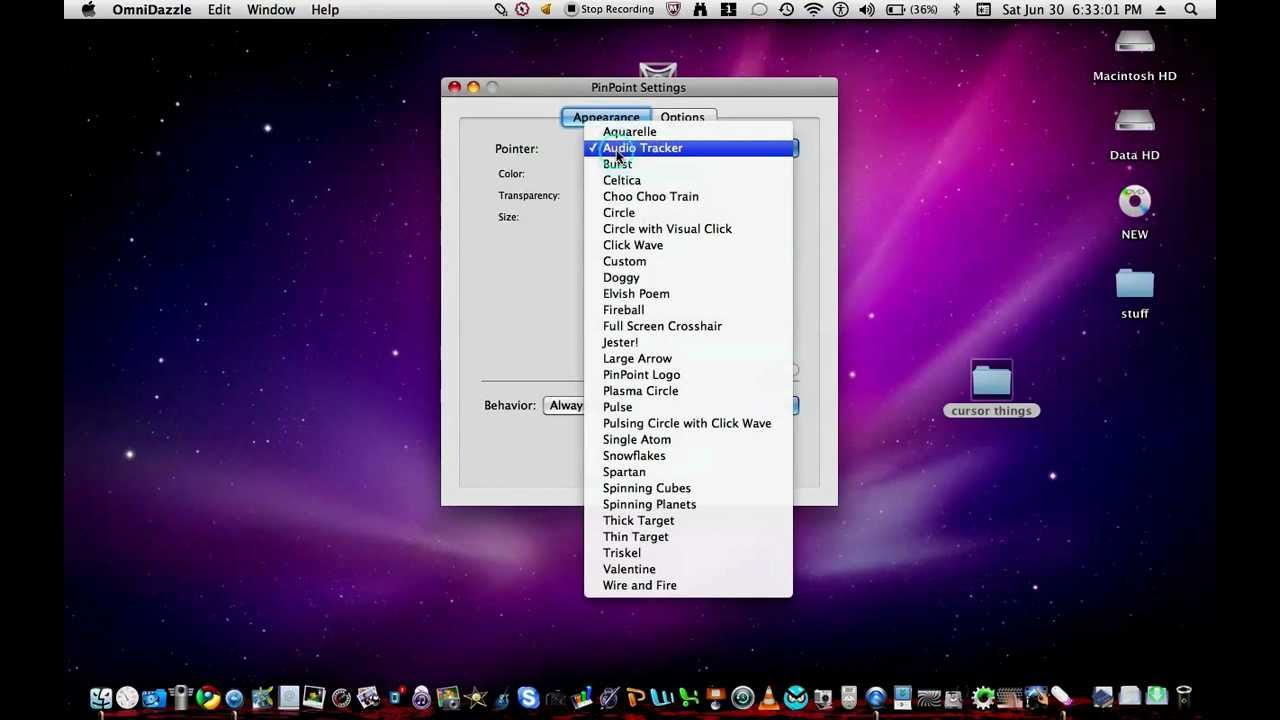Open the Time Machine menu bar icon
This screenshot has height=720, width=1280.
(787, 9)
